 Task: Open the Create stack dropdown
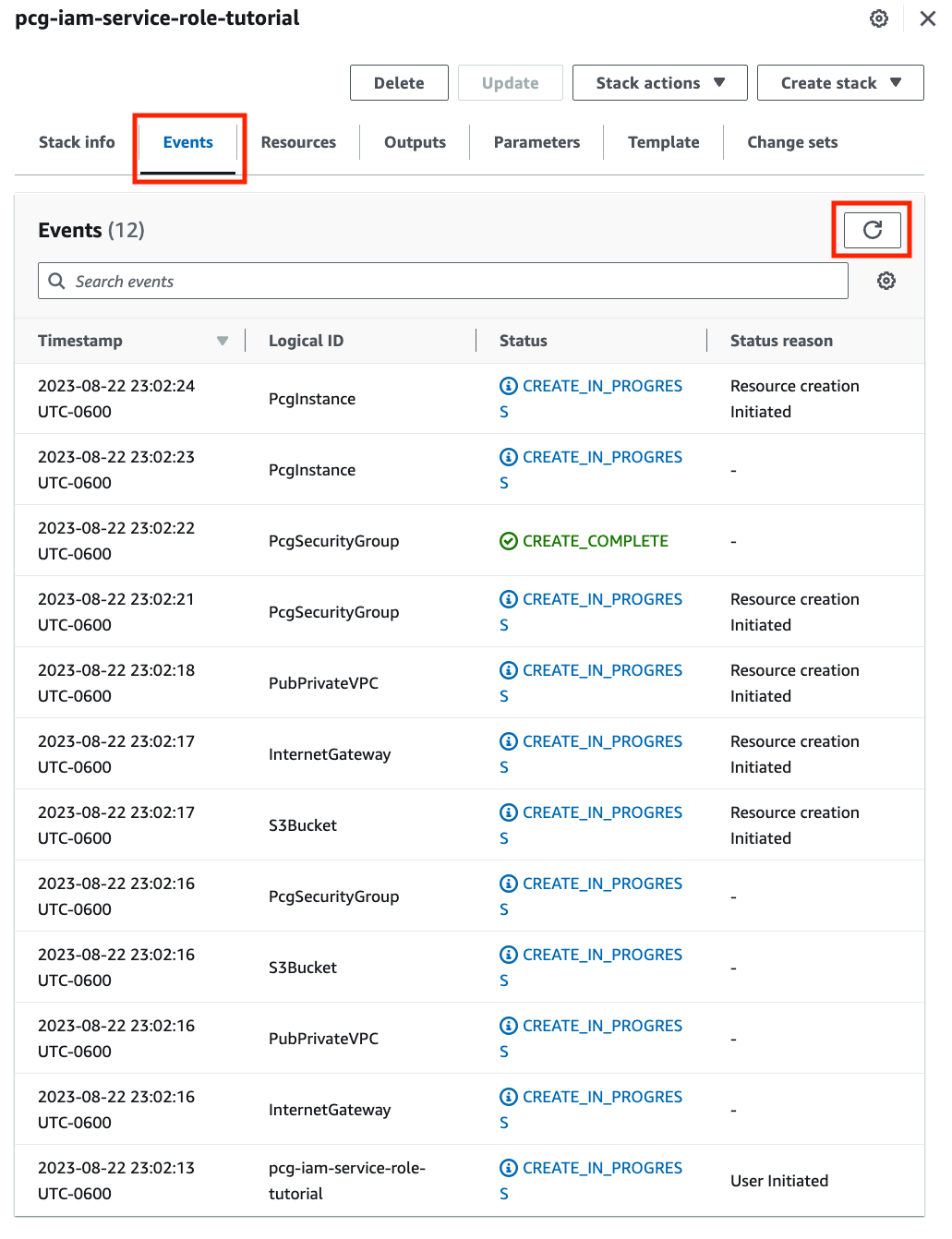pos(840,82)
